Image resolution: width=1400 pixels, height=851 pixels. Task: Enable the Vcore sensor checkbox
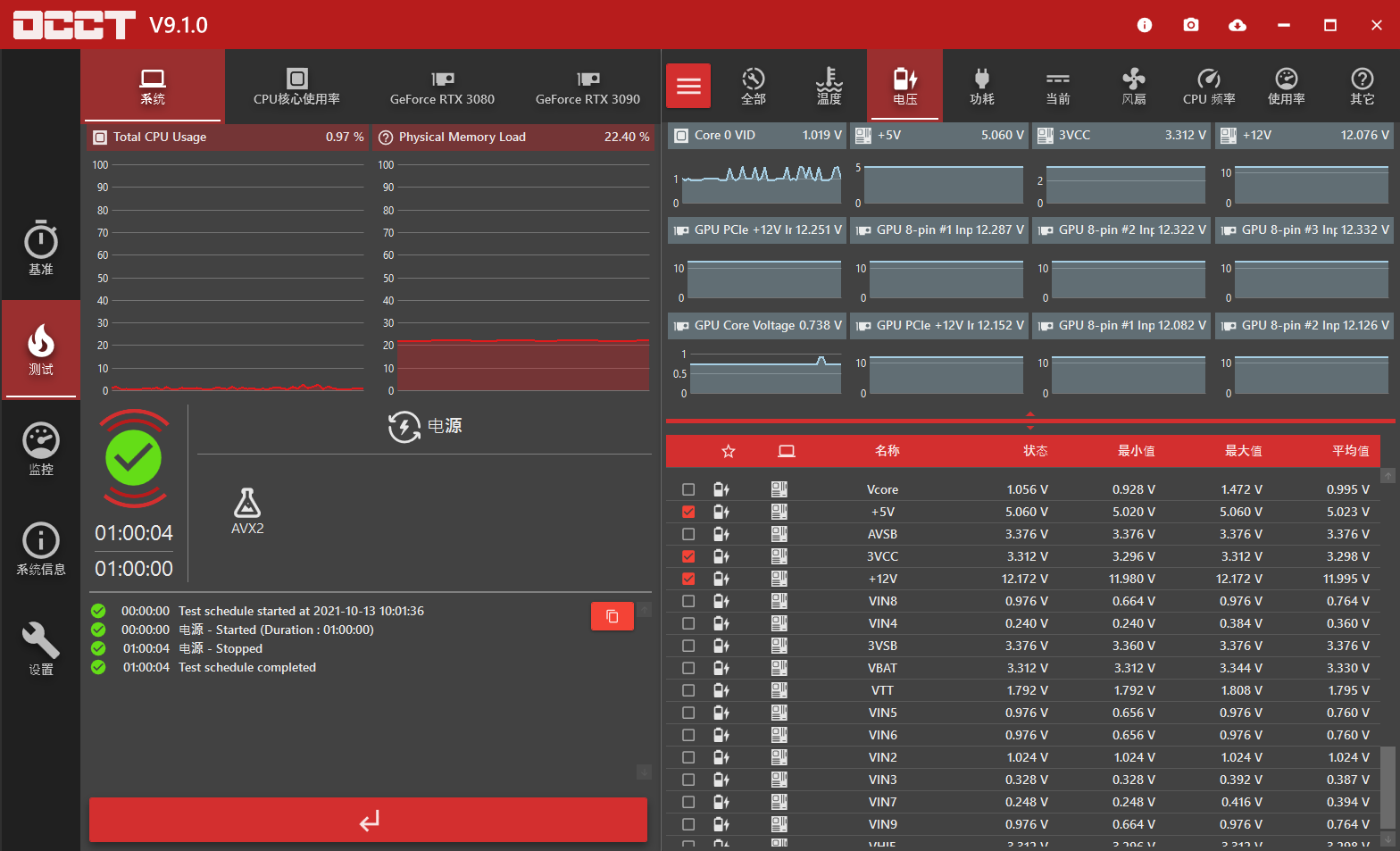pos(688,489)
